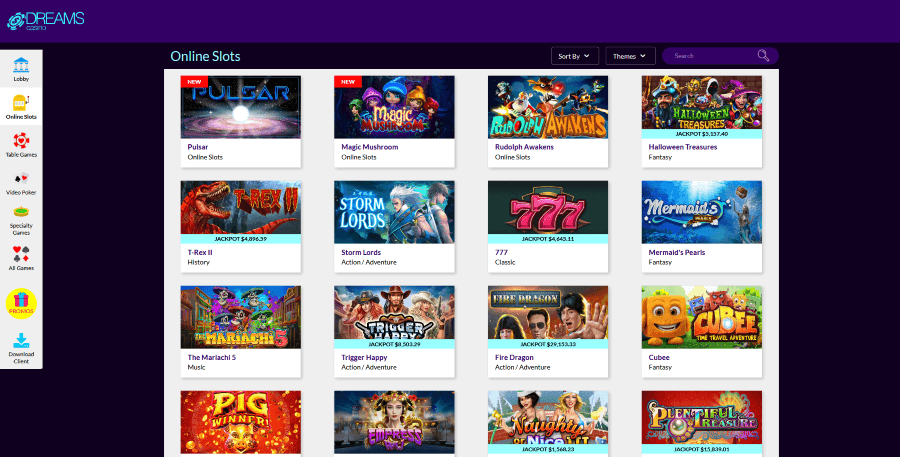Open the Cubee game thumbnail
The height and width of the screenshot is (457, 900).
click(x=702, y=317)
